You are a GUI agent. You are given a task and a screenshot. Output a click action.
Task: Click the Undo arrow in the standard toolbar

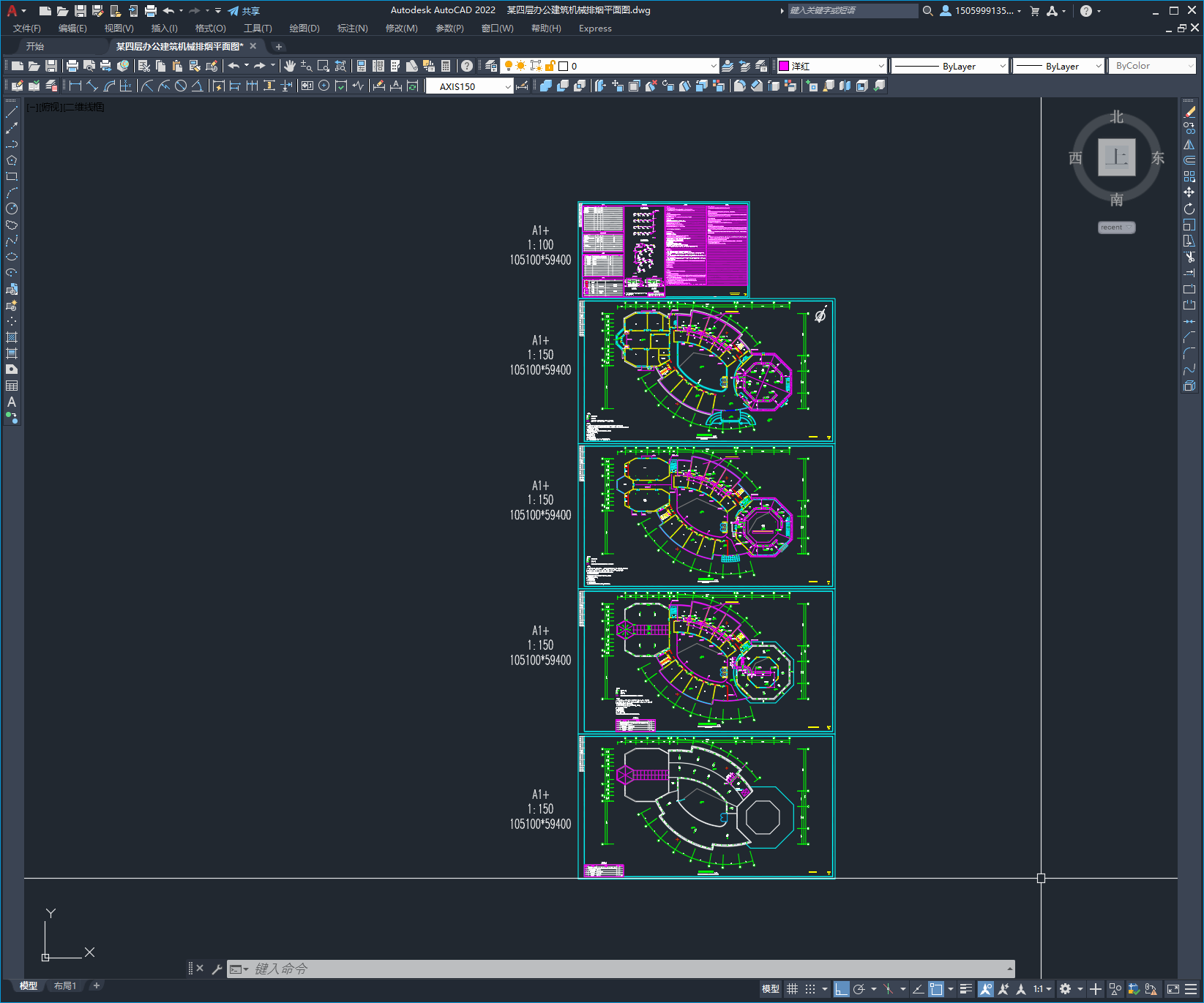tap(233, 66)
